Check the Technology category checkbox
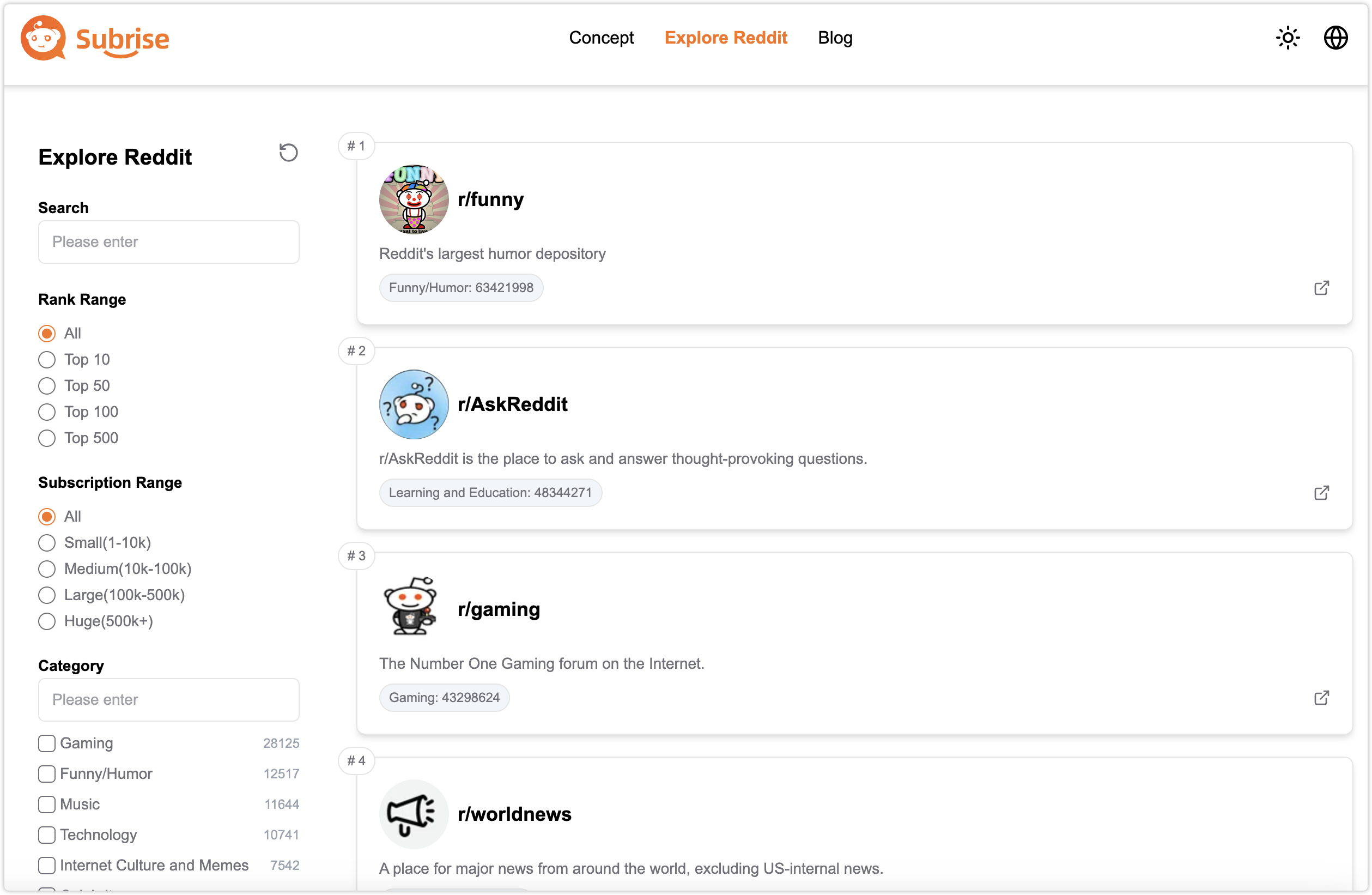 click(47, 834)
